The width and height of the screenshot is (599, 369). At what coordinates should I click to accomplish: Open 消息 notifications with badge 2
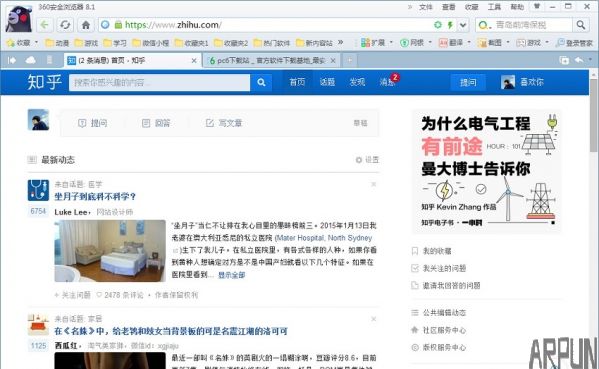pyautogui.click(x=389, y=81)
